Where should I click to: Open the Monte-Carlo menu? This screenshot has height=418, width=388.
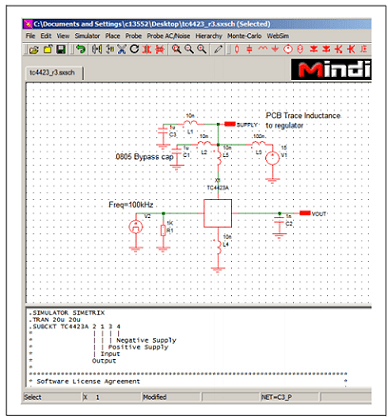244,36
